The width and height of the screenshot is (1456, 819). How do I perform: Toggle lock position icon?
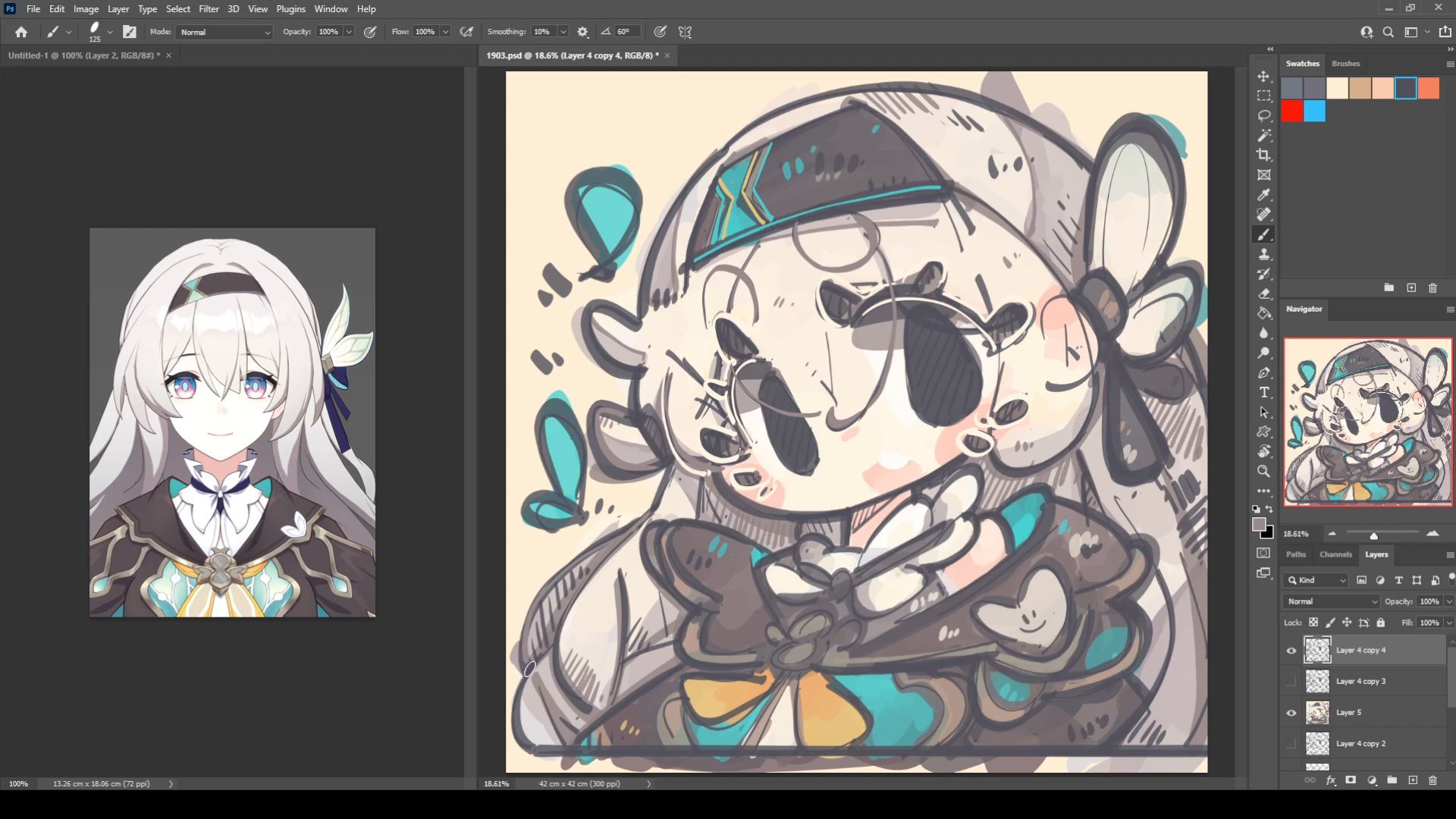point(1347,623)
